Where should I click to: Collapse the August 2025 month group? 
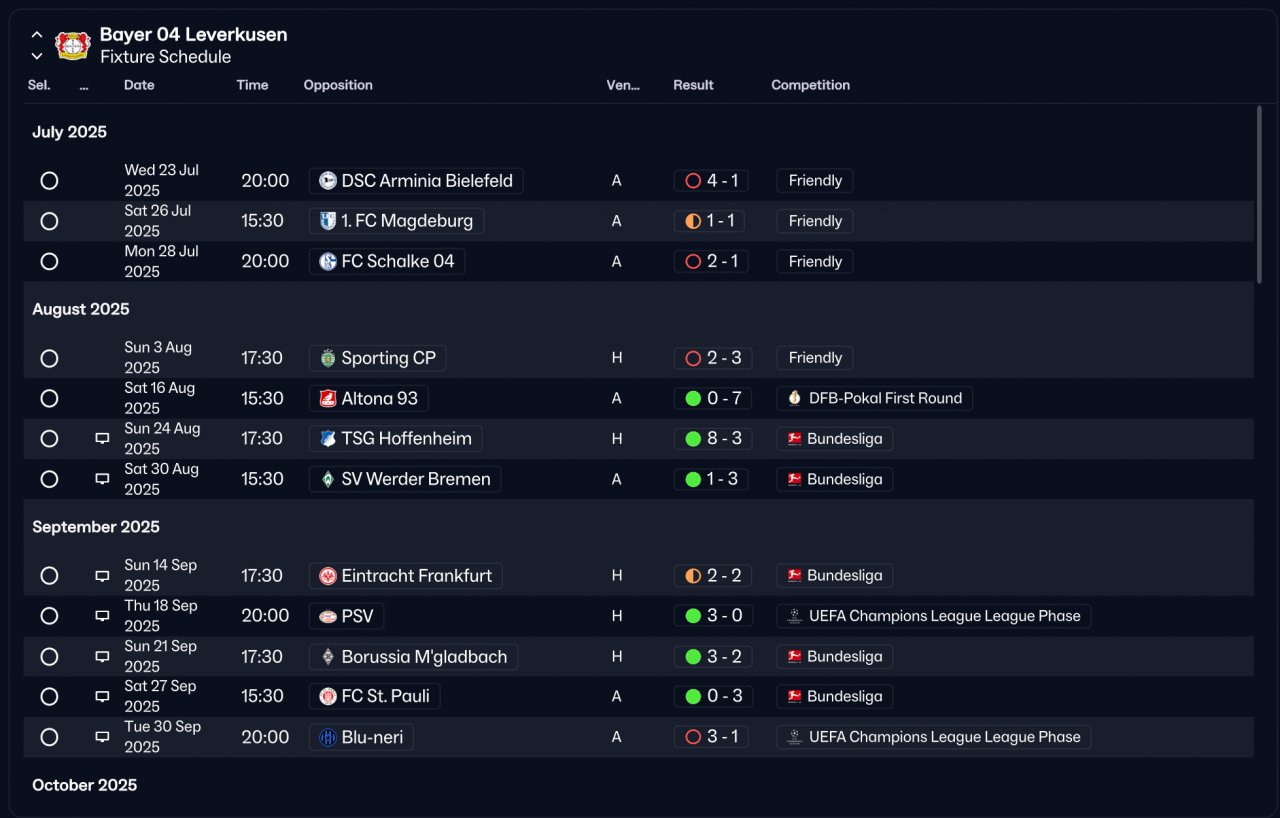pos(81,309)
